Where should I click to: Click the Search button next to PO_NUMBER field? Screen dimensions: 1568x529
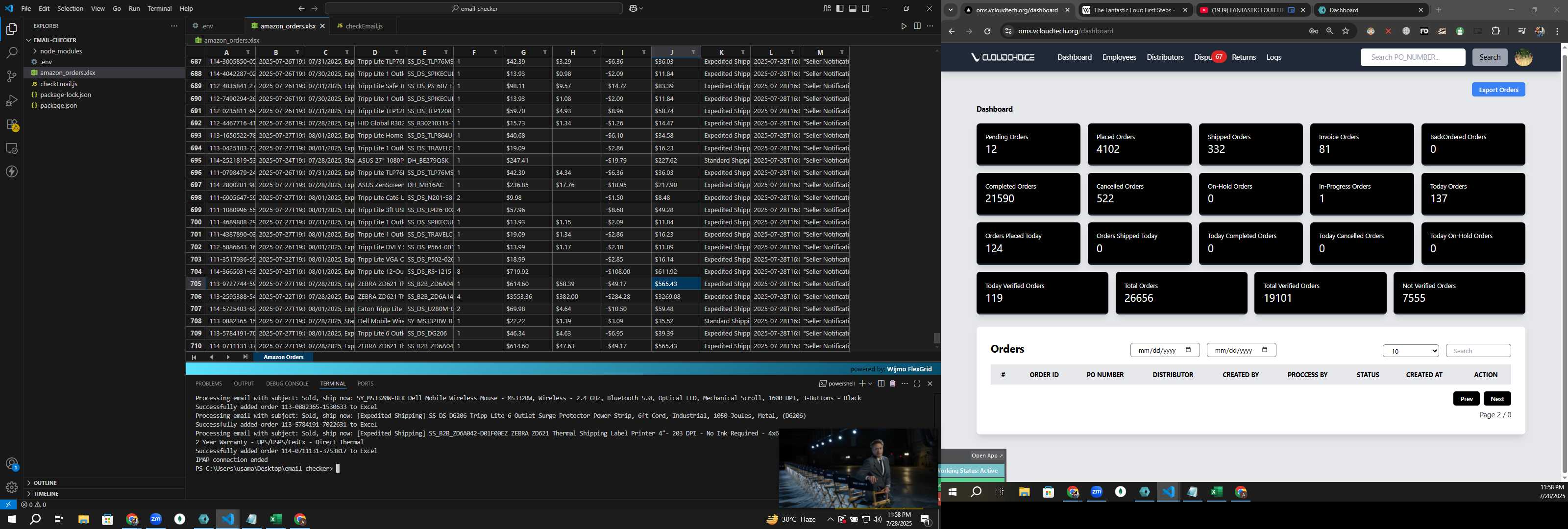(1490, 57)
